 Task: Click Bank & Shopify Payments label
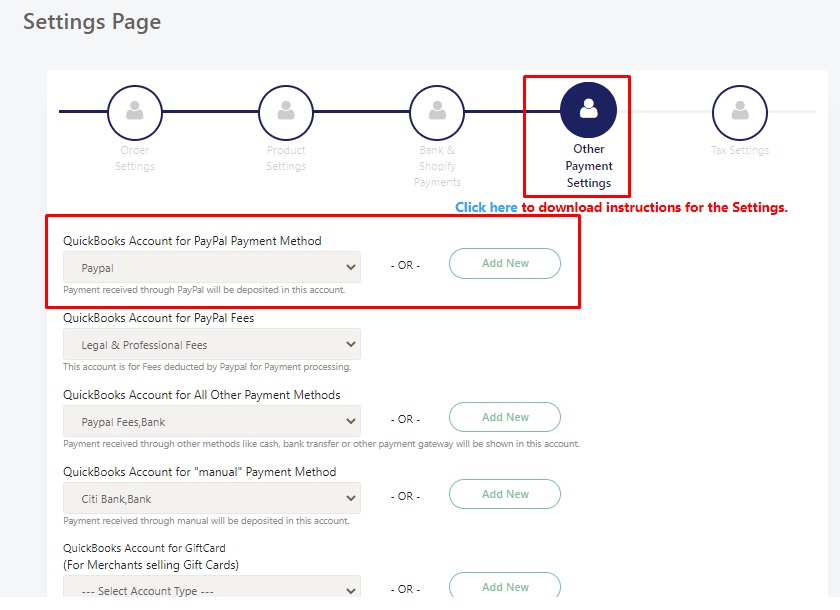pos(437,166)
